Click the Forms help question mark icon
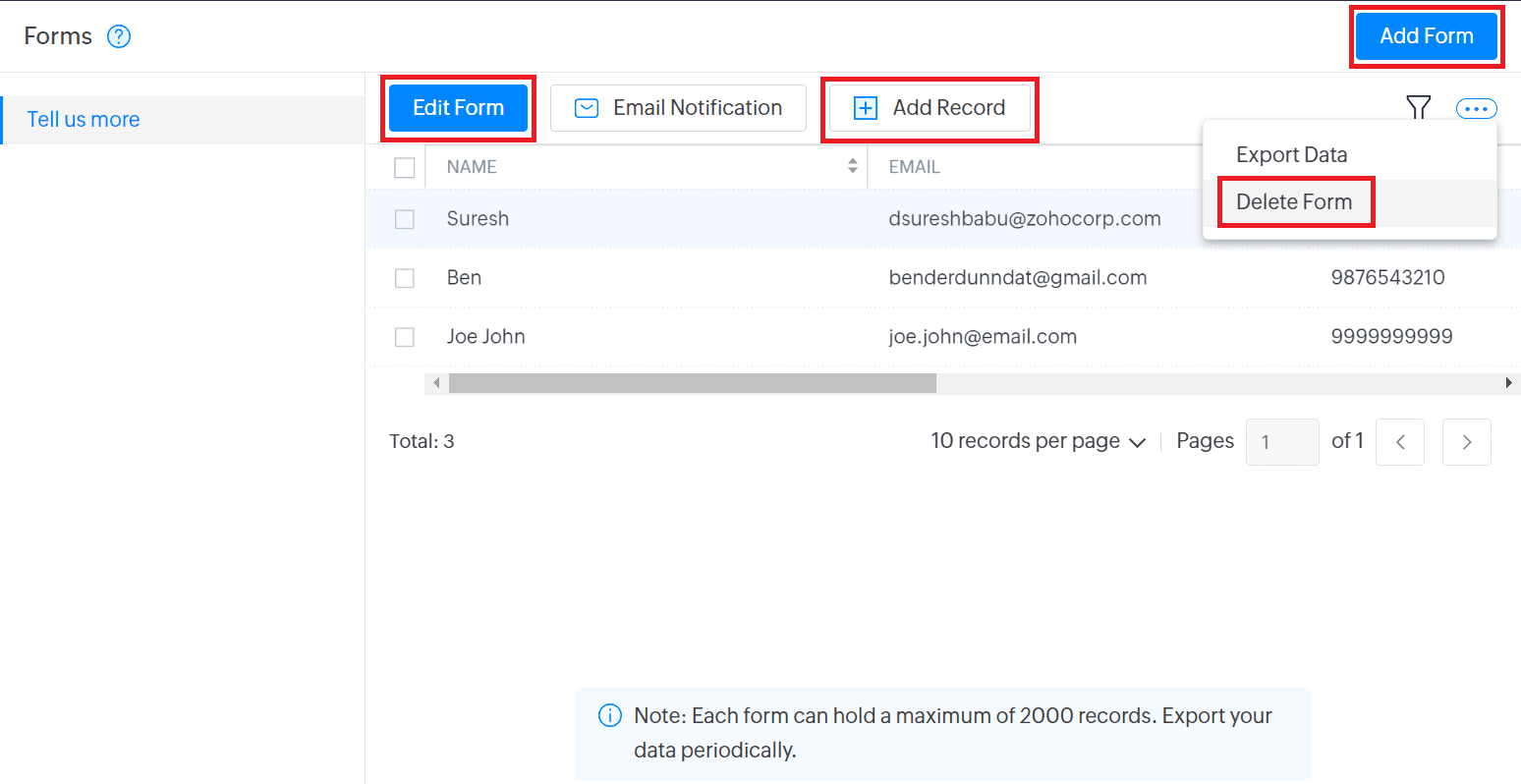 [119, 36]
